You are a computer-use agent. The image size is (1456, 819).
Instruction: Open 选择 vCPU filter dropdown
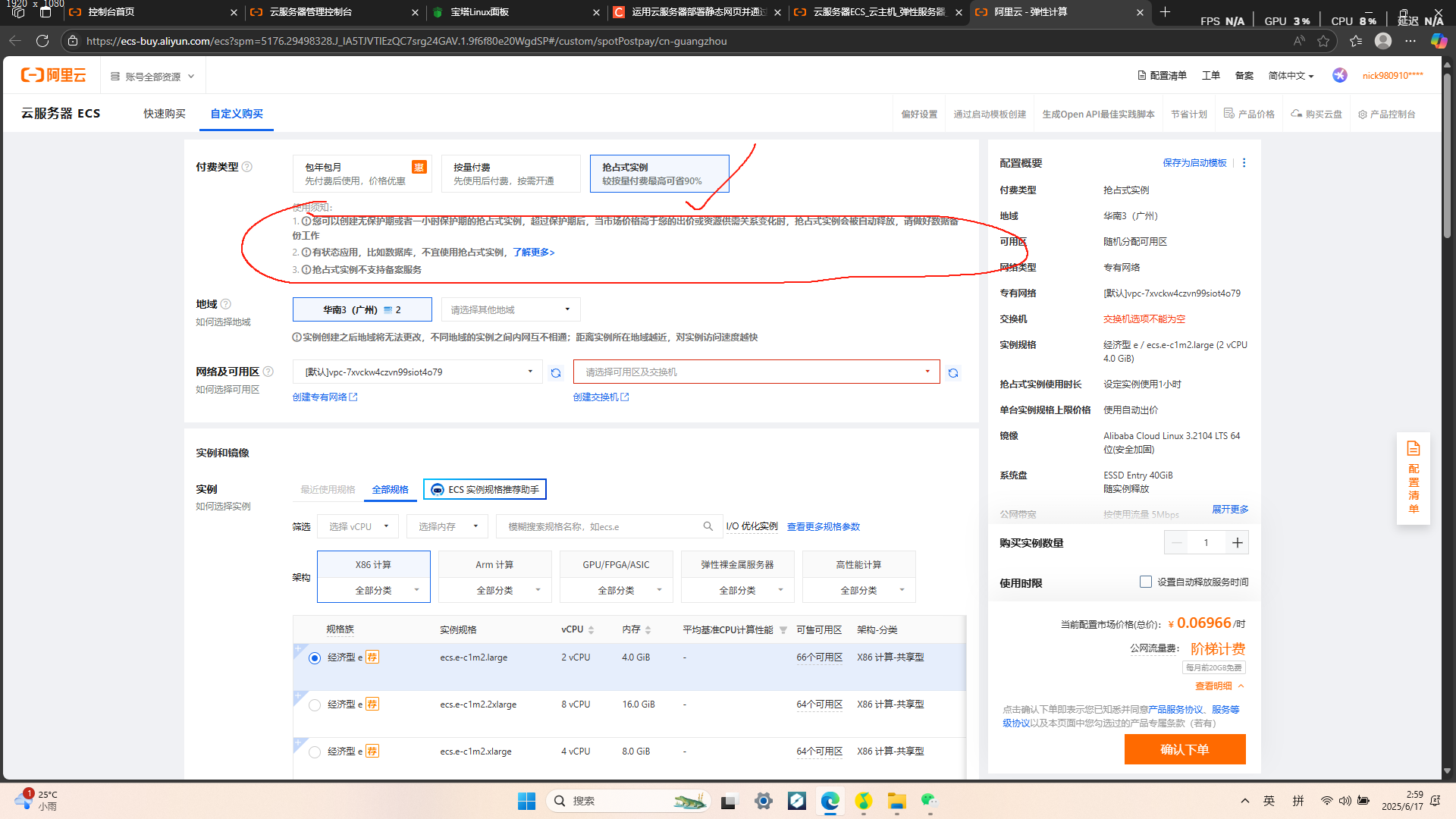pos(358,526)
